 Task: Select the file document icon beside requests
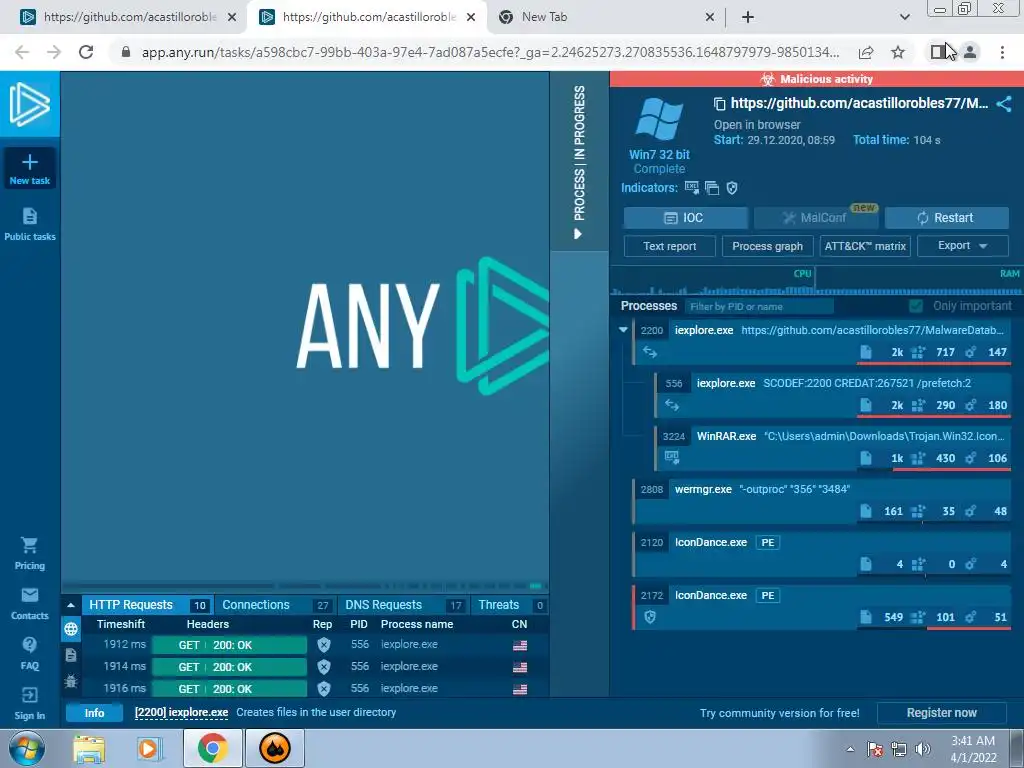pos(71,655)
